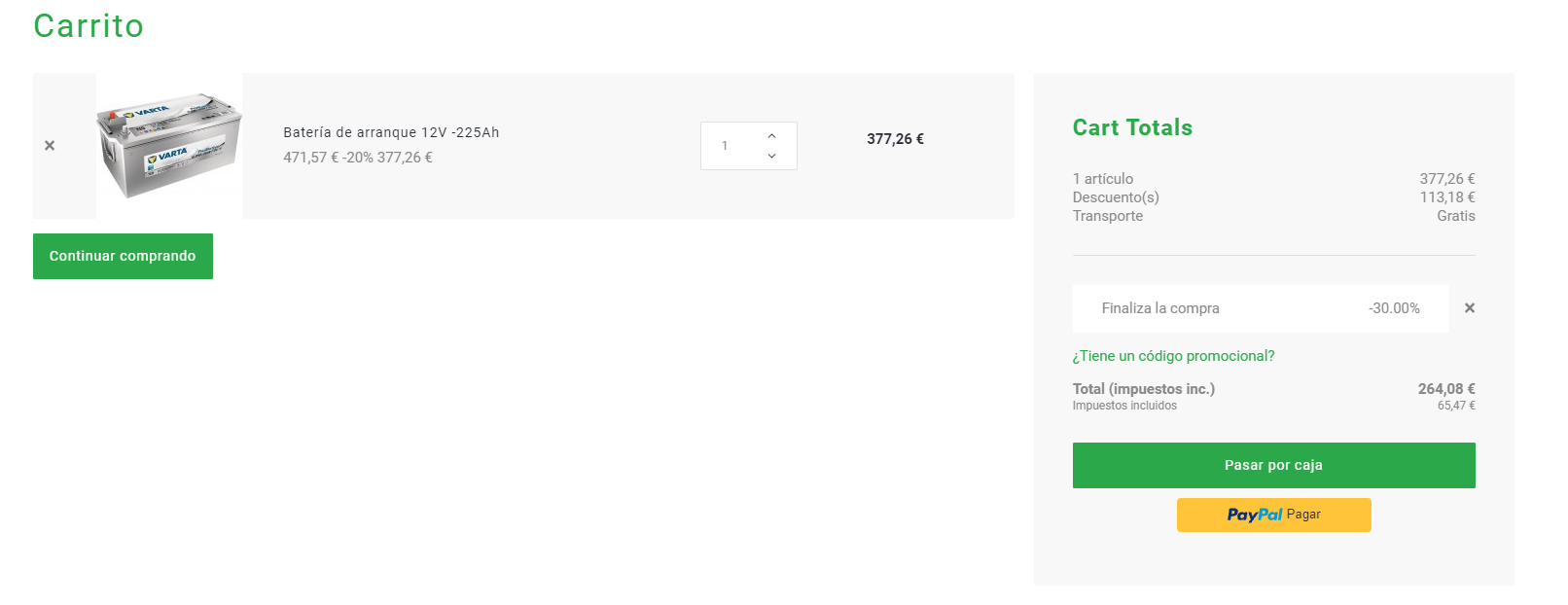Image resolution: width=1568 pixels, height=605 pixels.
Task: Click the Pasar por caja checkout button
Action: (x=1273, y=465)
